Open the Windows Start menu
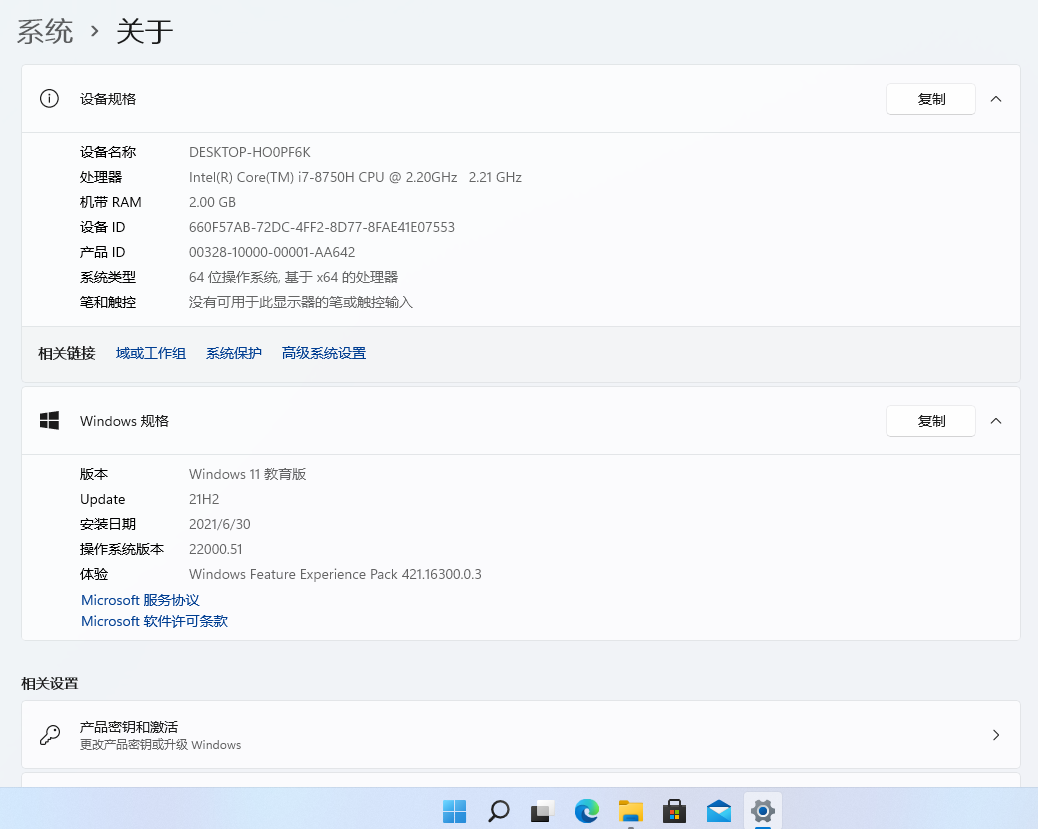This screenshot has width=1038, height=829. tap(454, 810)
